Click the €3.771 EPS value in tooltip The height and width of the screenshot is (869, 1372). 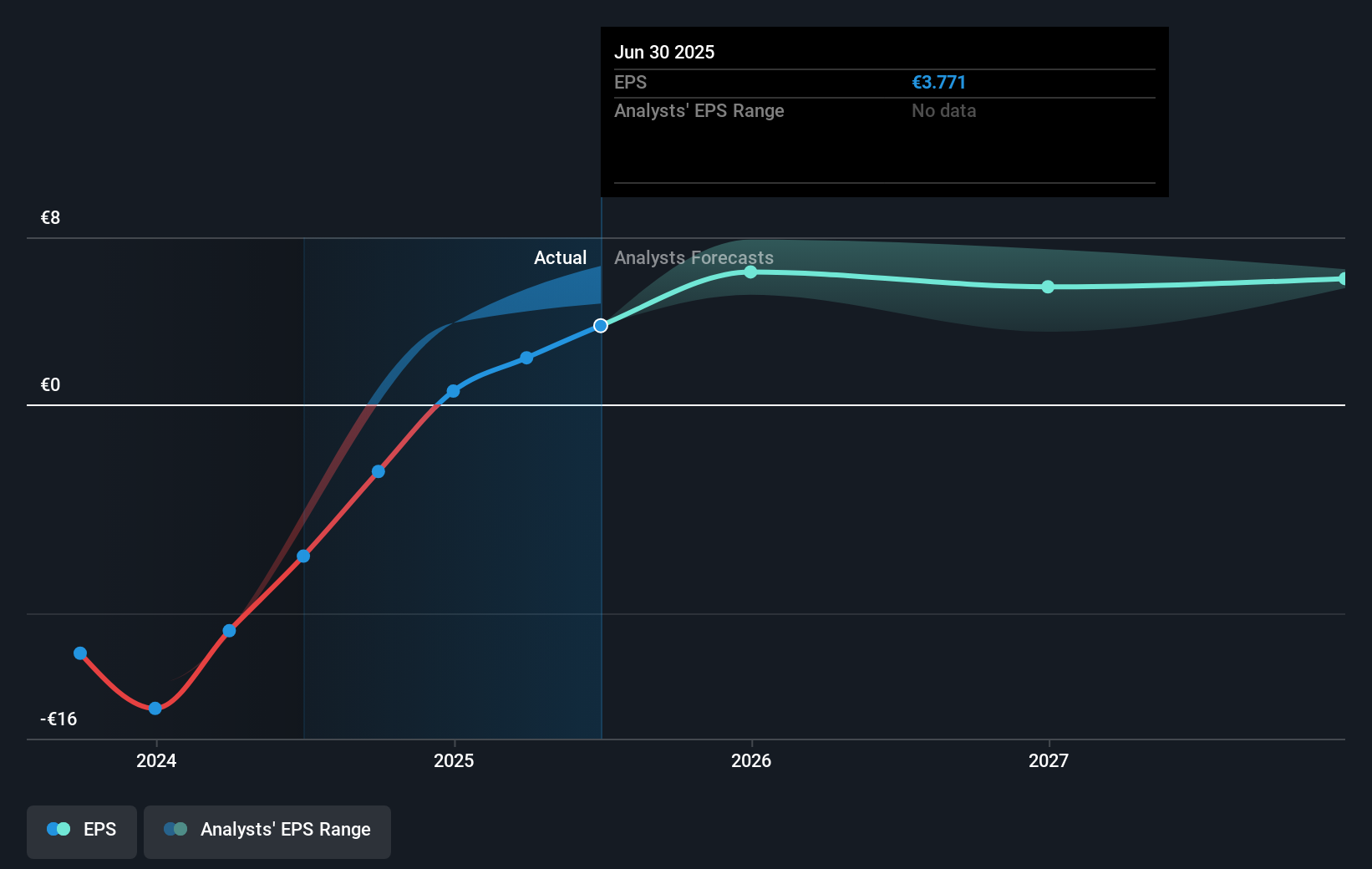[x=938, y=82]
